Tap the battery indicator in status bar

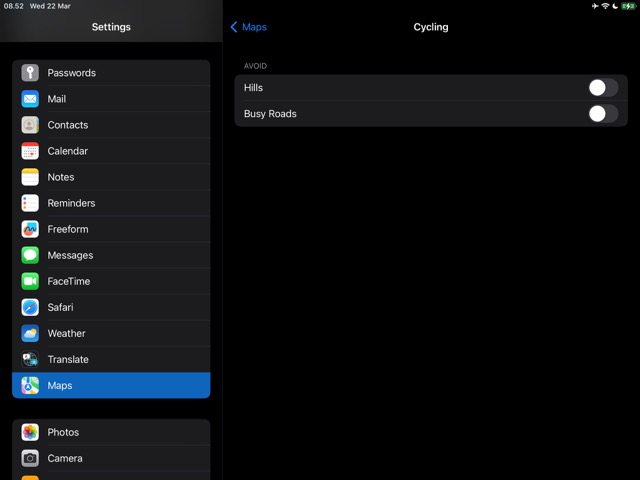click(627, 6)
